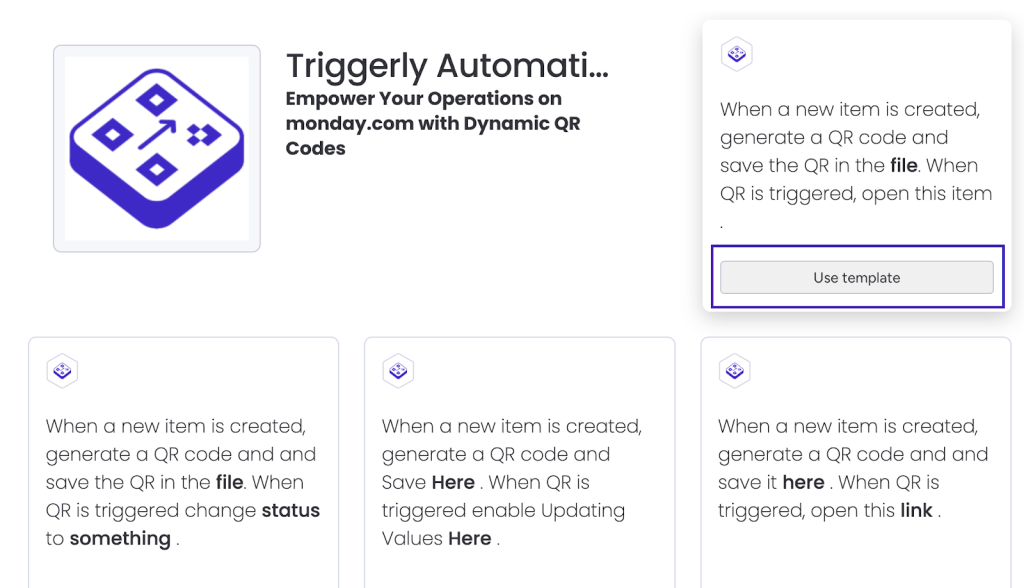
Task: Click the 'Here' field after Save
Action: tap(453, 482)
